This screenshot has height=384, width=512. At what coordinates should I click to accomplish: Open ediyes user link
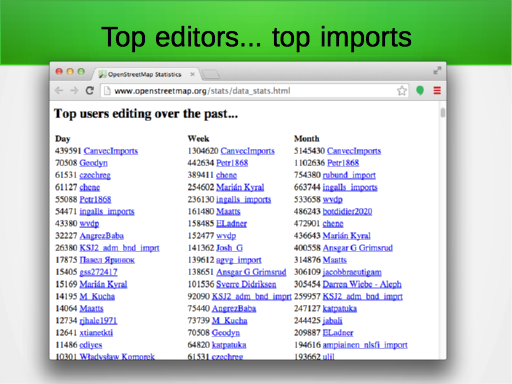(91, 345)
